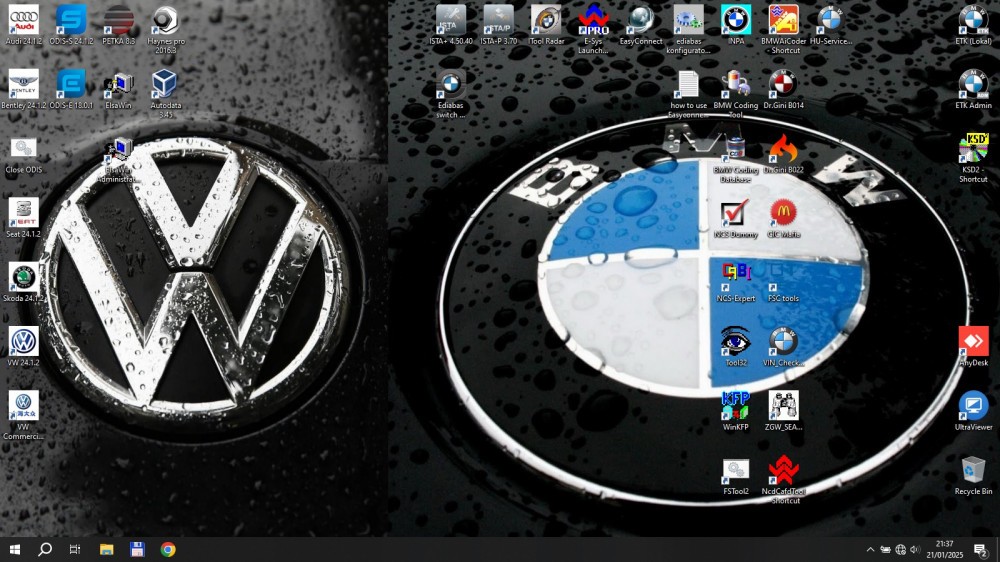Open the taskbar clock showing 21:37
The width and height of the screenshot is (1000, 562).
(945, 549)
